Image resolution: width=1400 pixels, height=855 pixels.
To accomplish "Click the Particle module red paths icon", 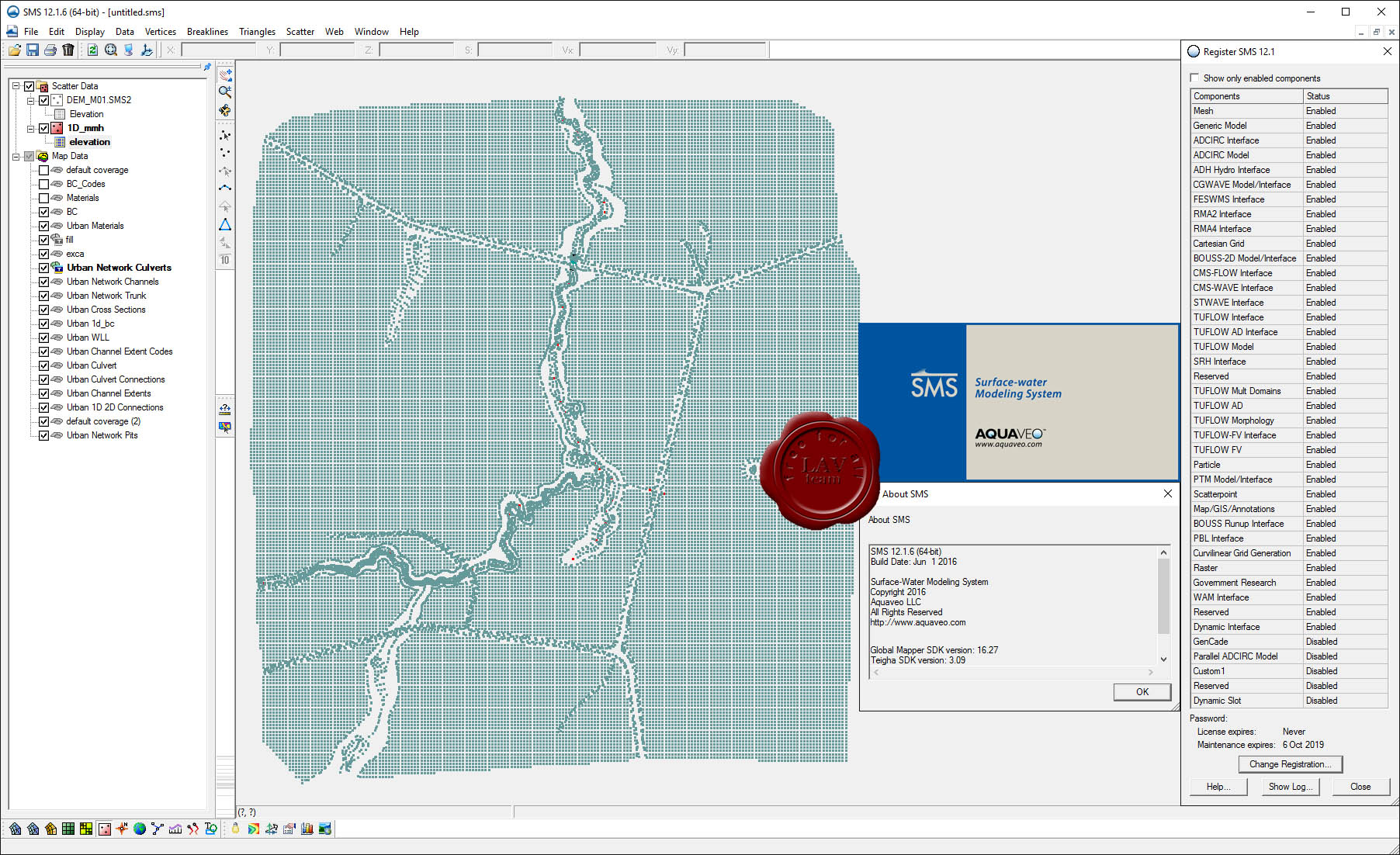I will pyautogui.click(x=193, y=829).
